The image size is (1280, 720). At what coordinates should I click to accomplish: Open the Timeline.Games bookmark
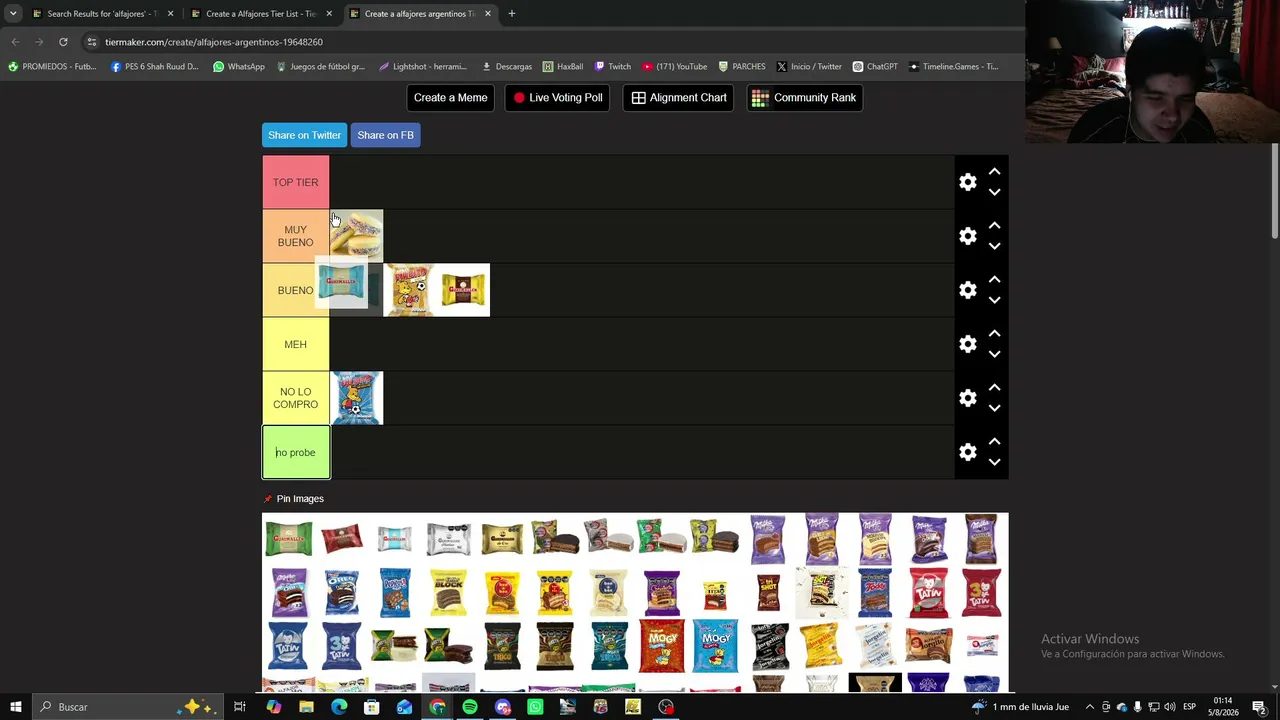pyautogui.click(x=953, y=67)
